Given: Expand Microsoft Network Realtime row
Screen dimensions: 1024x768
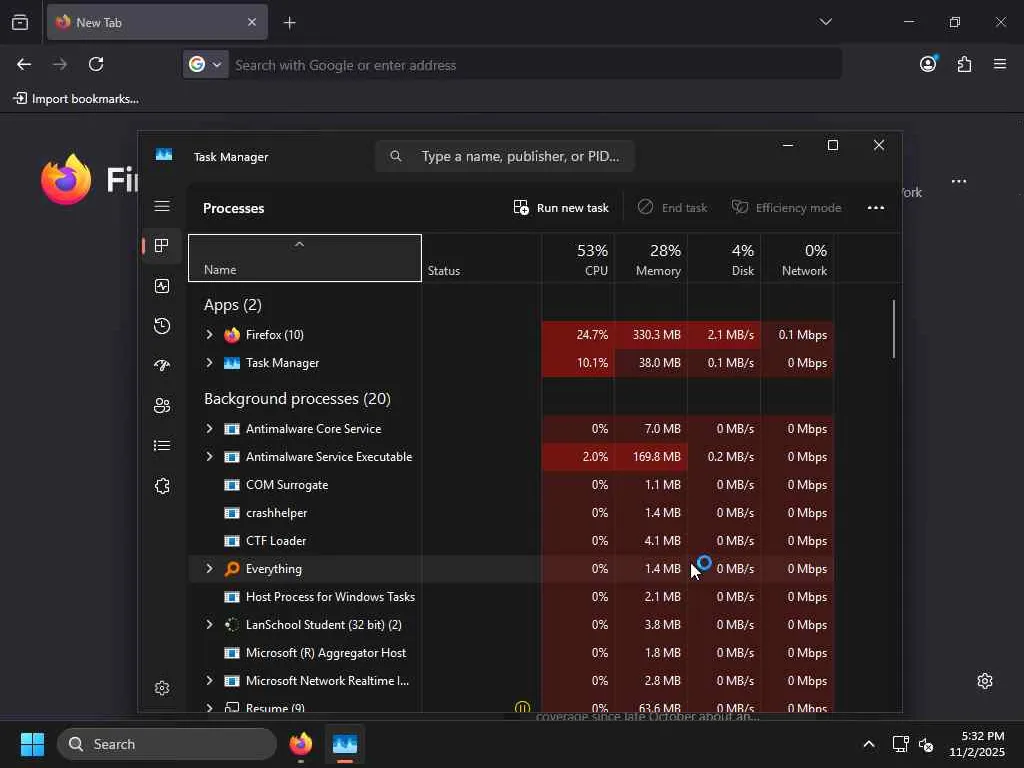Looking at the screenshot, I should coord(209,680).
